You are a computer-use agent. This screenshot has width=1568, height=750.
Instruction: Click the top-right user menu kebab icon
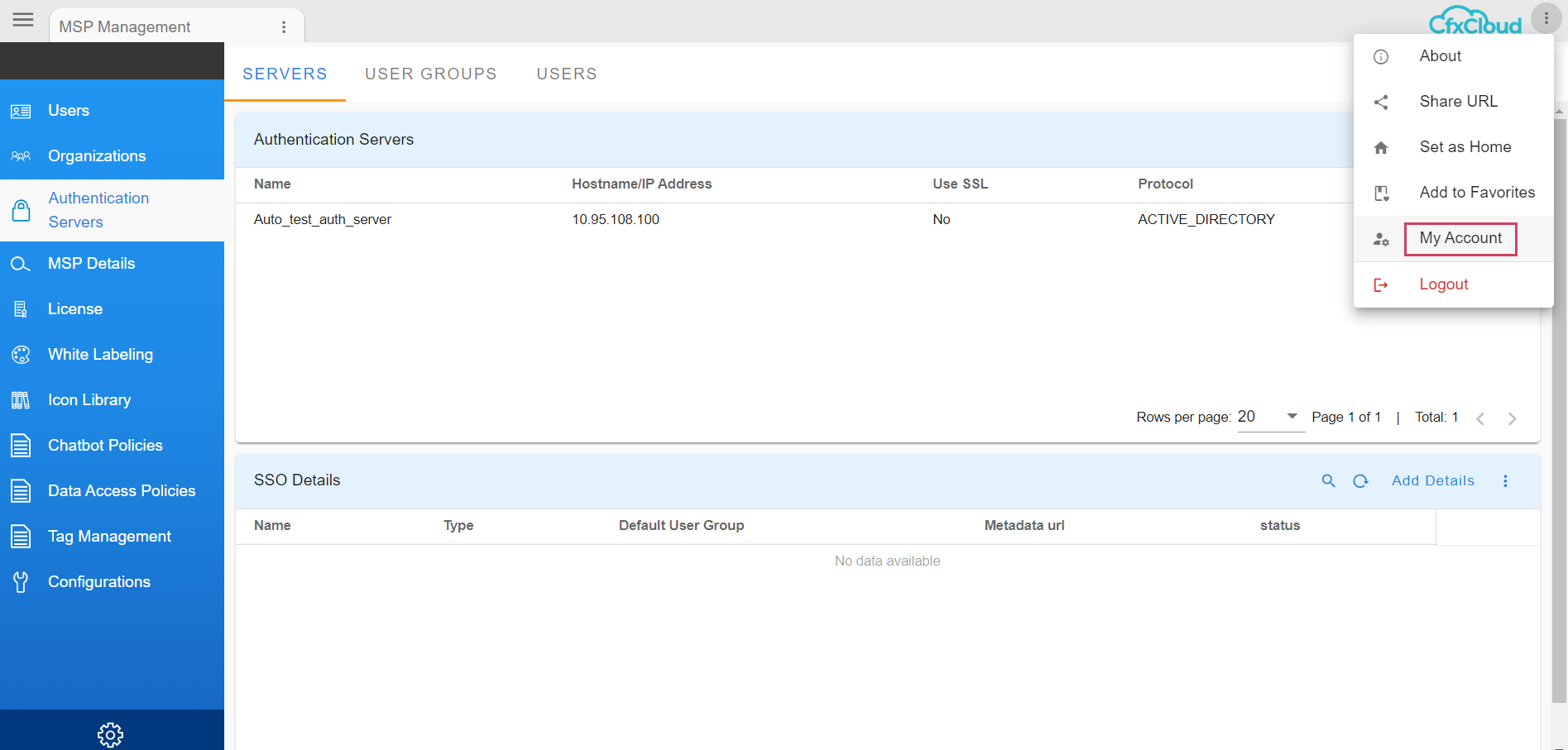coord(1546,18)
